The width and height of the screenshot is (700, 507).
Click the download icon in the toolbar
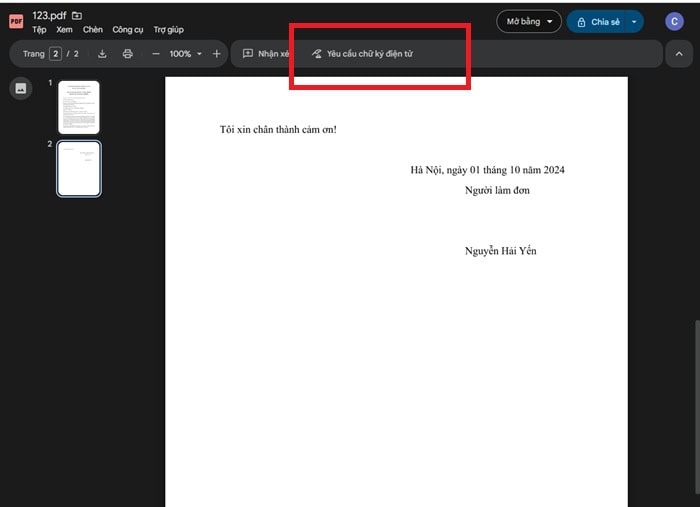102,54
